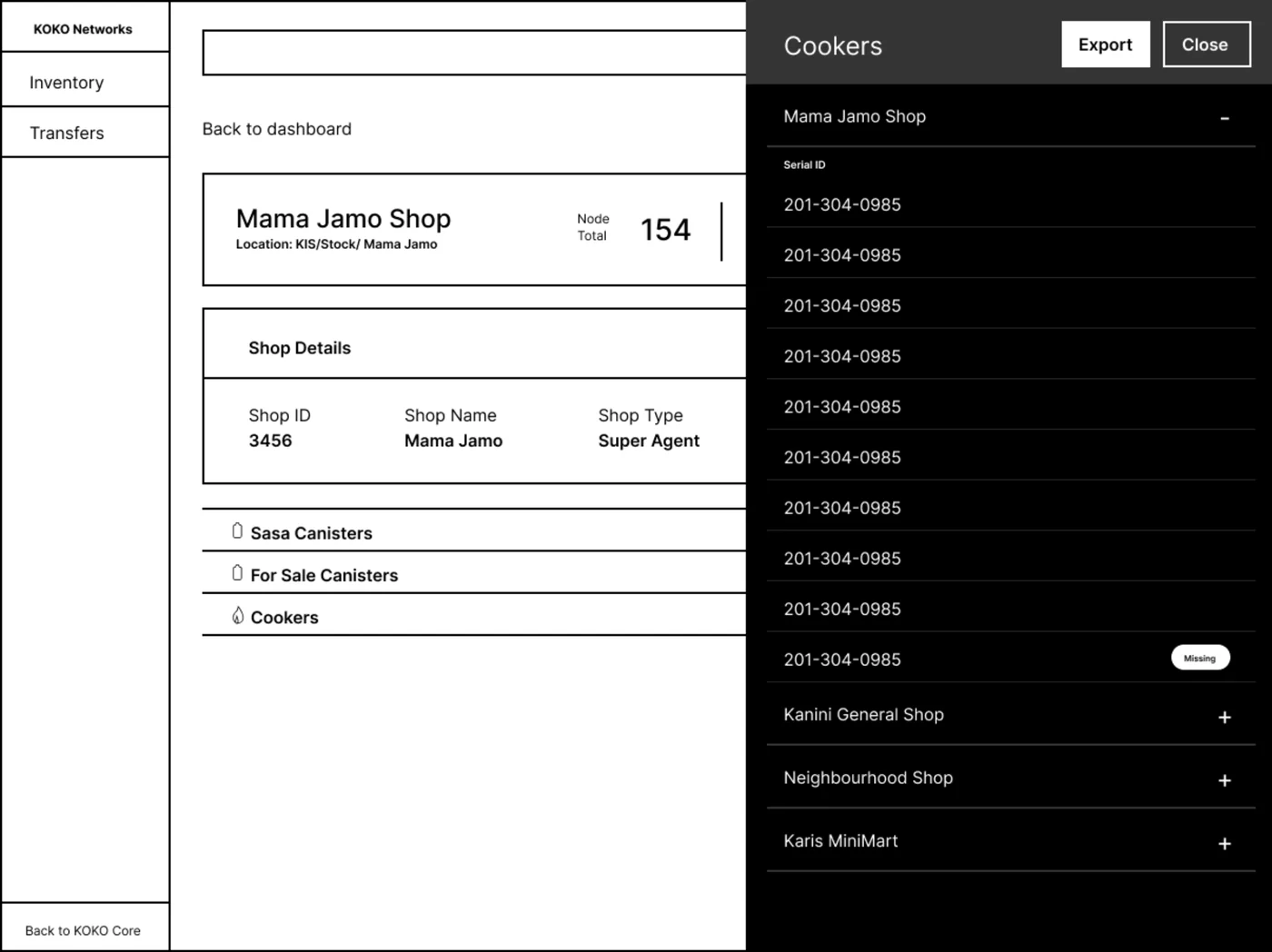Open the Transfers sidebar menu

[85, 133]
